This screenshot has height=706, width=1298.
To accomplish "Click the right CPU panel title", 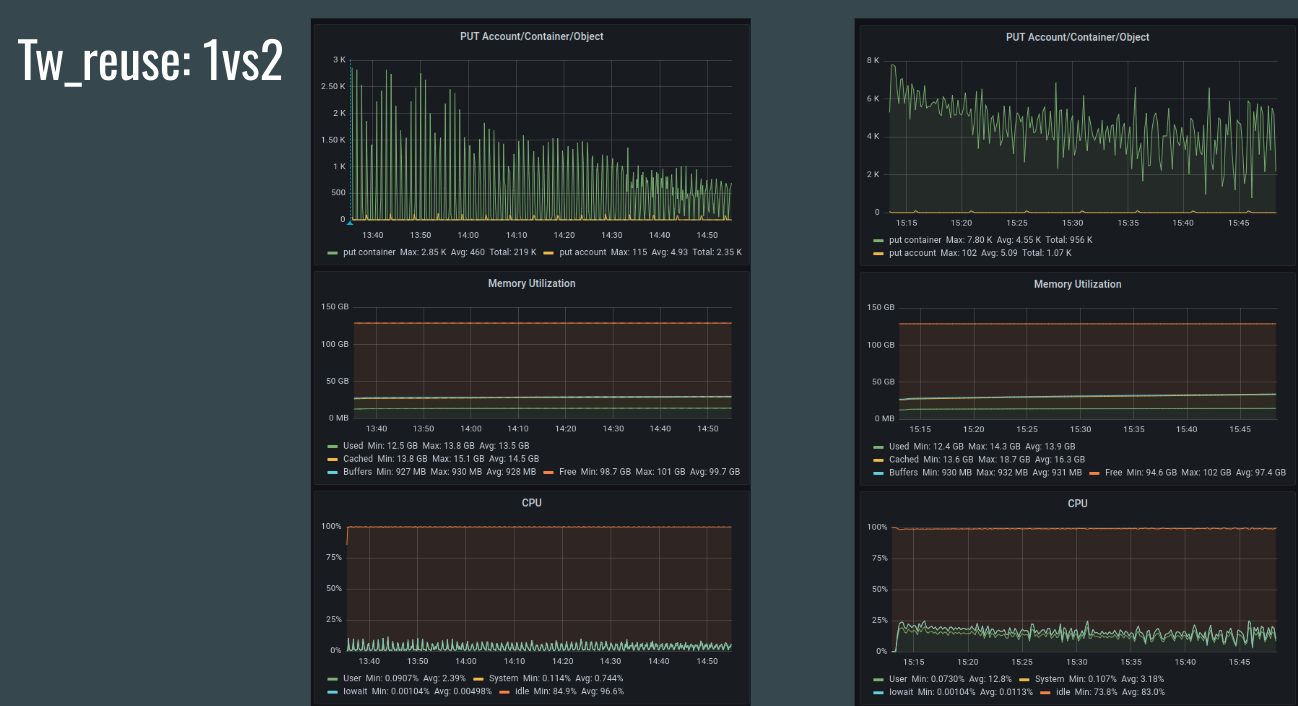I will tap(1077, 503).
